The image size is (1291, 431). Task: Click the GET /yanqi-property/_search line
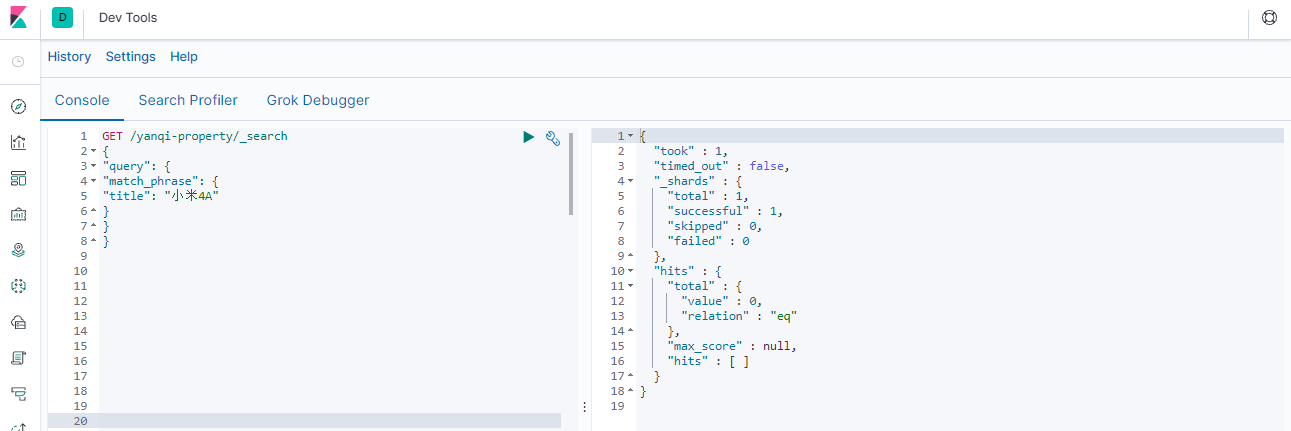[194, 136]
